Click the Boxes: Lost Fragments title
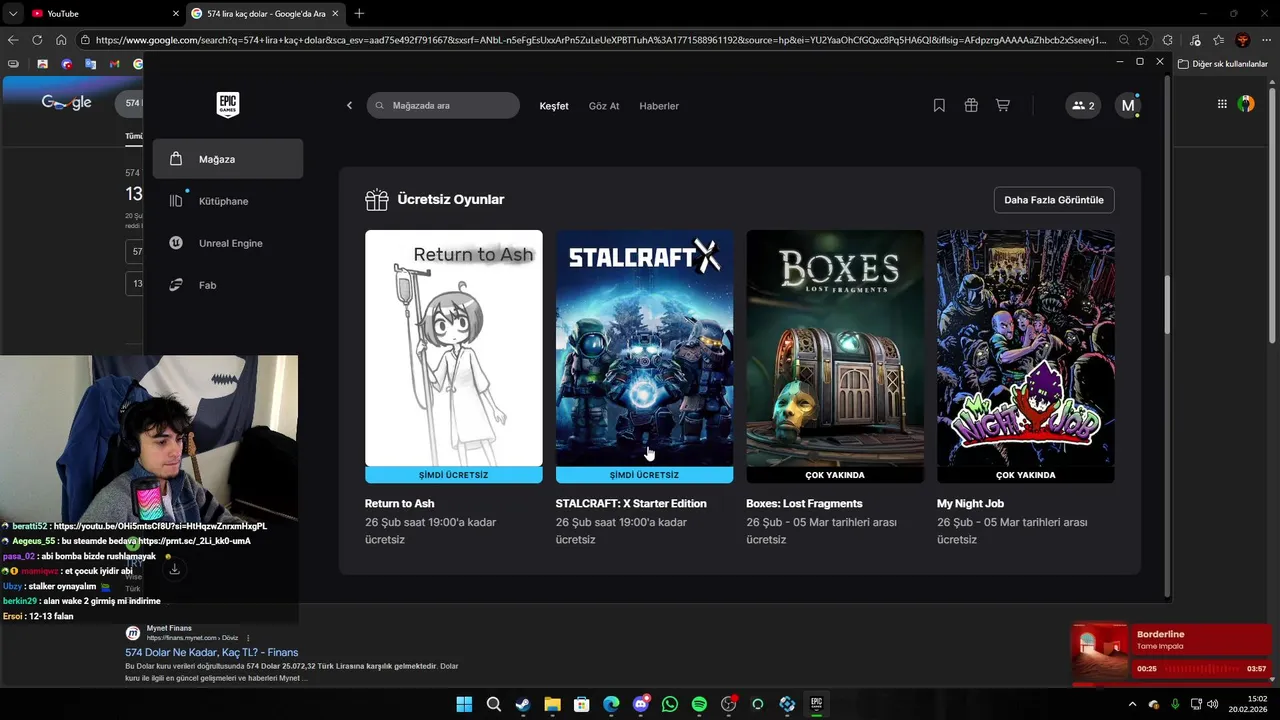This screenshot has width=1280, height=720. point(804,504)
